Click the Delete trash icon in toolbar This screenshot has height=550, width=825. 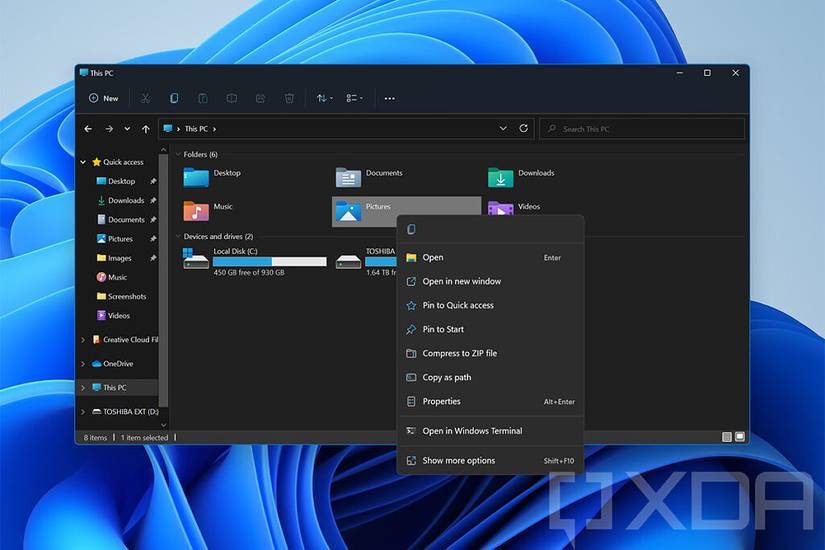[289, 98]
